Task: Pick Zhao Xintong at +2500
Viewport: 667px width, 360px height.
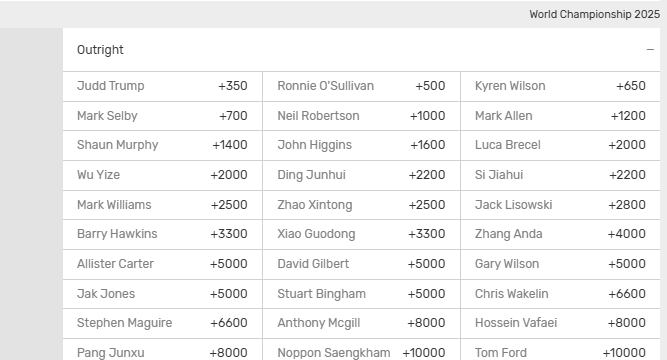Action: click(362, 205)
